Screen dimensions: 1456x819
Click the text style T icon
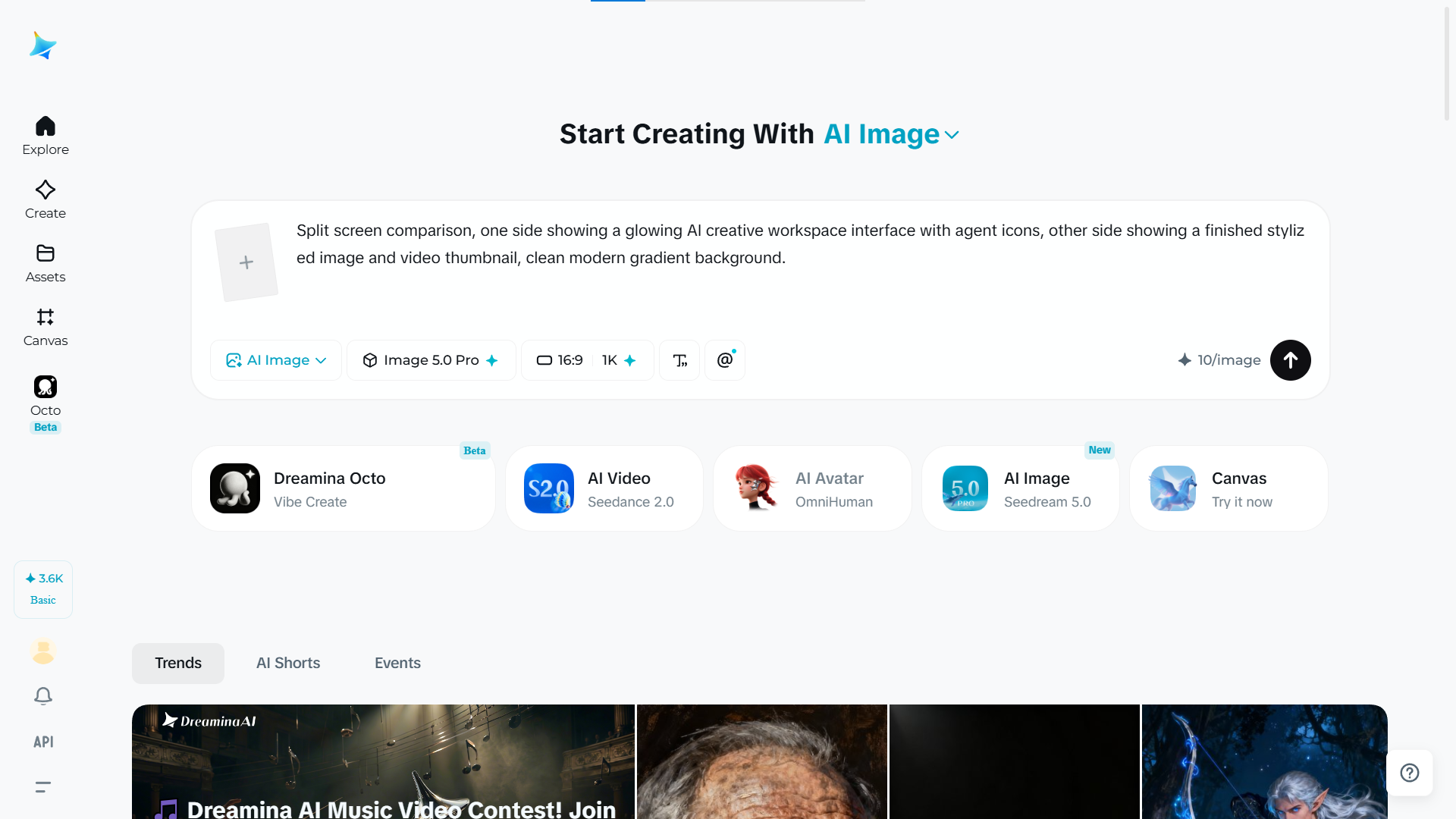coord(679,360)
